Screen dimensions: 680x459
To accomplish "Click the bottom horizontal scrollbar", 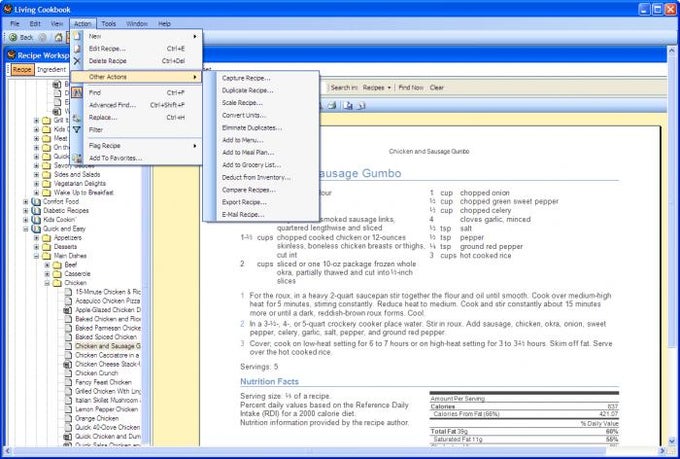I will tap(334, 451).
